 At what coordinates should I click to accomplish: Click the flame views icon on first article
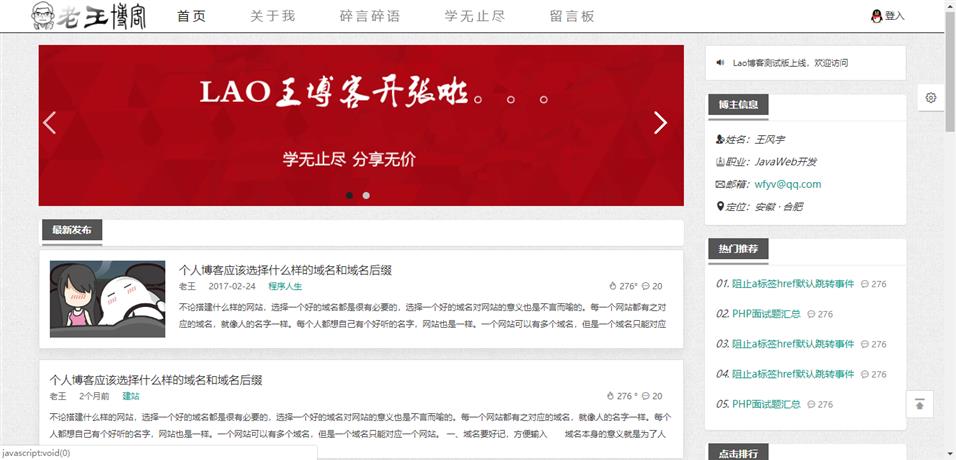coord(613,286)
